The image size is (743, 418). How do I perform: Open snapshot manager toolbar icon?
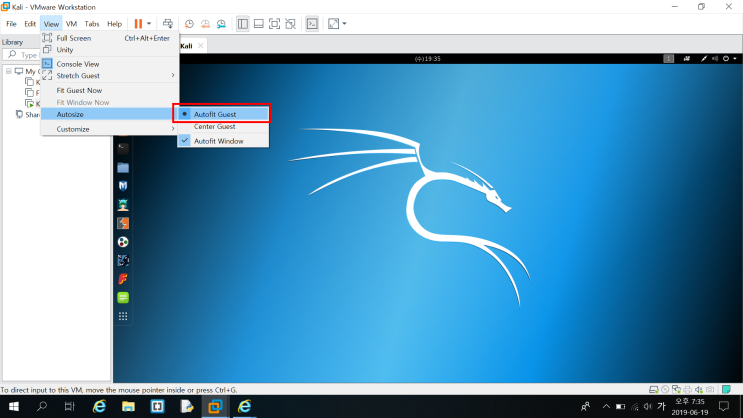221,24
